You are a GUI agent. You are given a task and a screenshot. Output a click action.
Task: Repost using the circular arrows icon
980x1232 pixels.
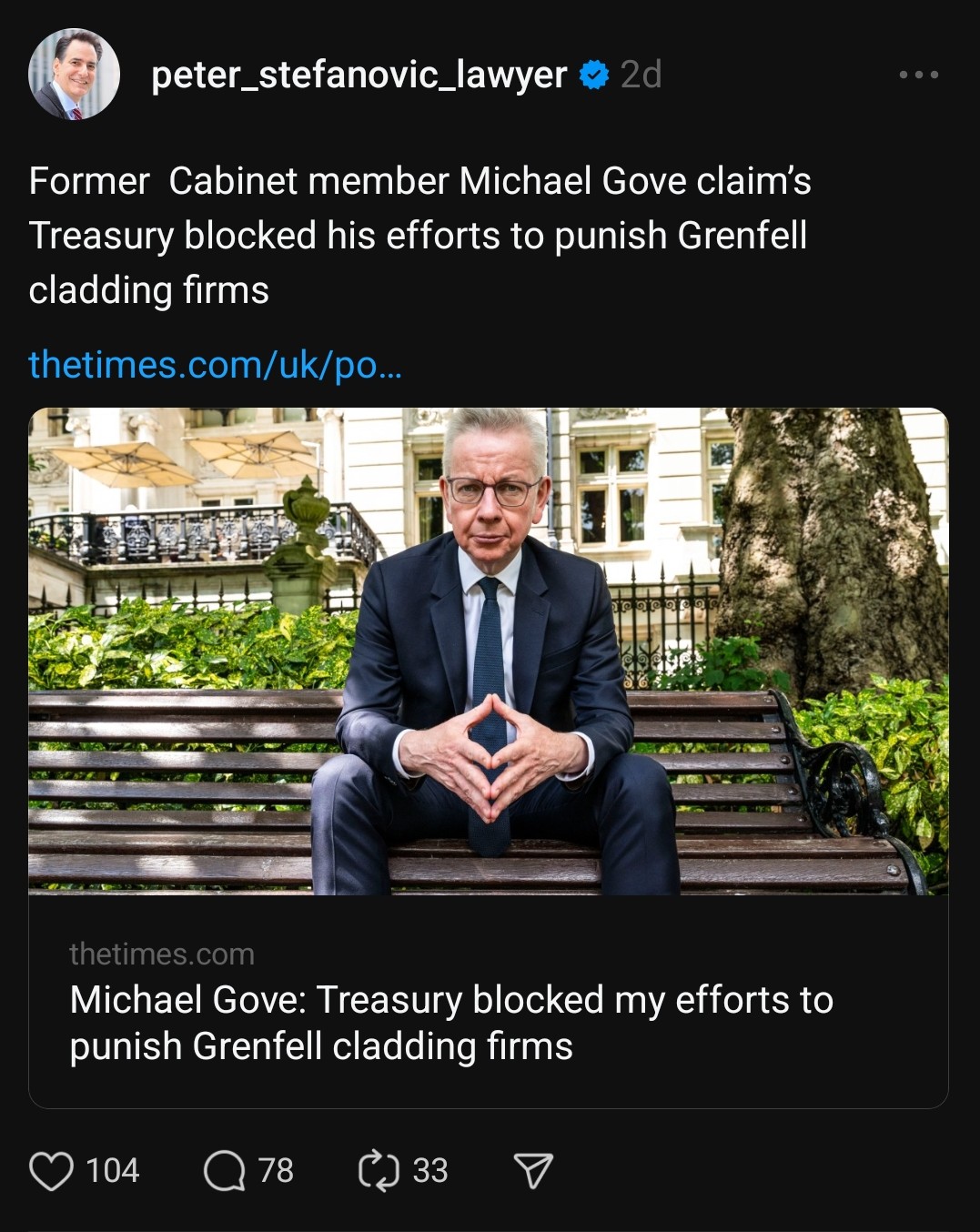[379, 1170]
